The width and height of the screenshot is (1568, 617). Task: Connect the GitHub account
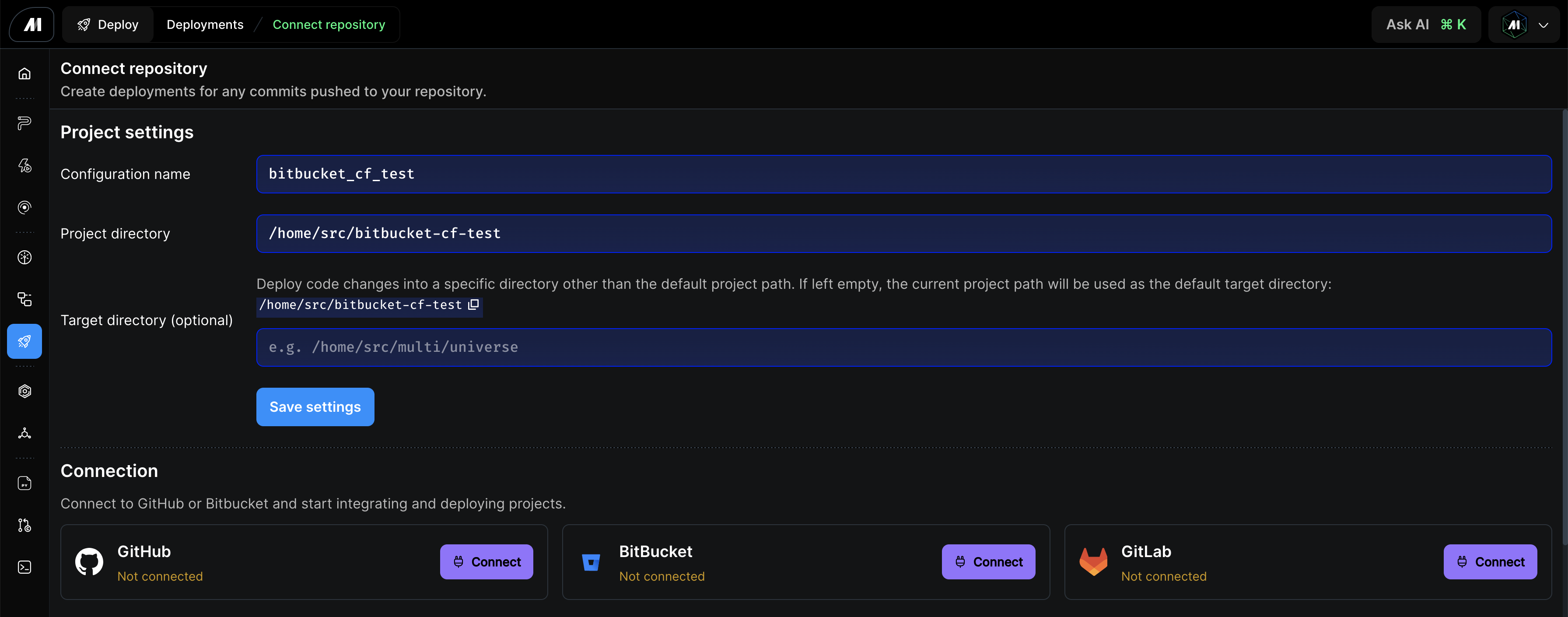(x=486, y=561)
